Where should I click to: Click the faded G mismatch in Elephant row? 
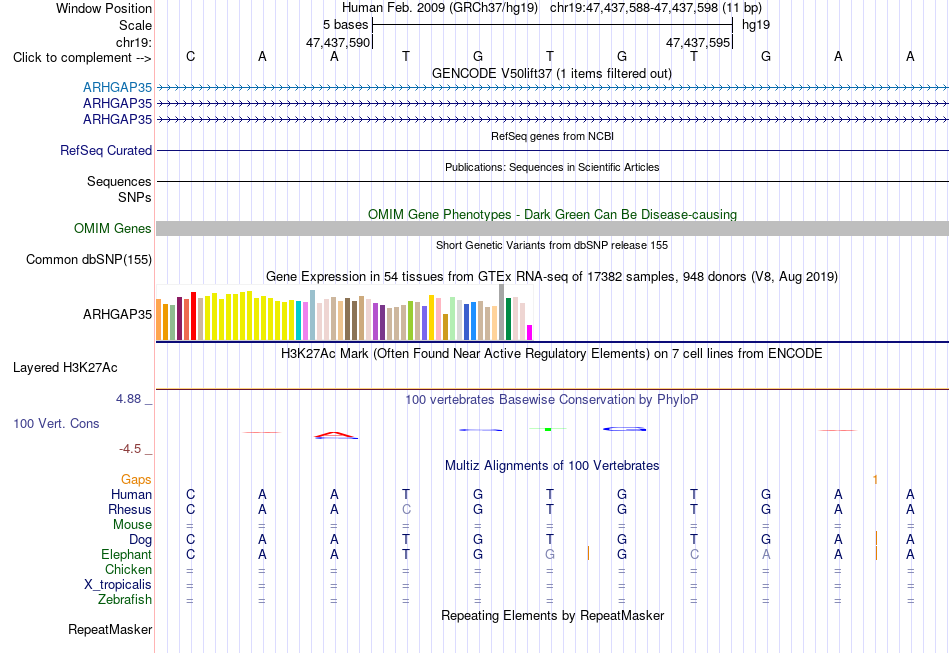550,554
